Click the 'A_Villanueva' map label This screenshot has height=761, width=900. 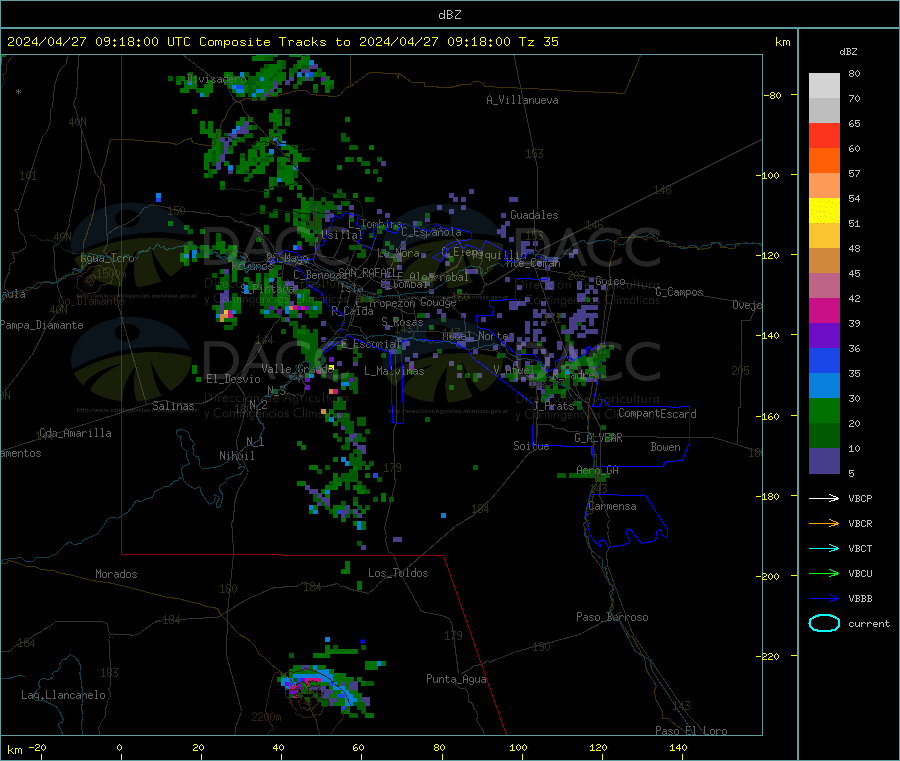522,100
